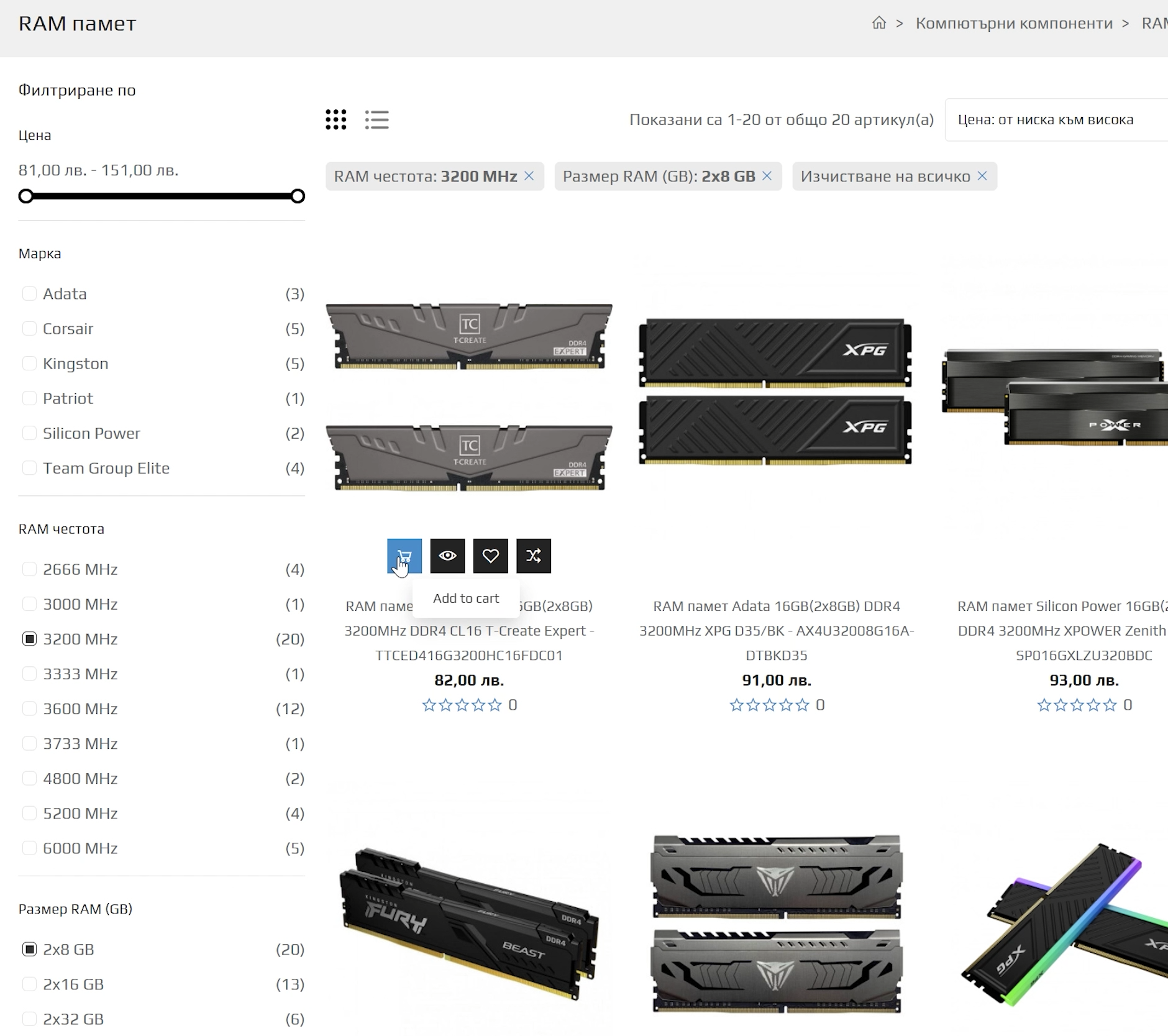Uncheck the 2x8 GB size filter
This screenshot has height=1036, width=1168.
pos(29,949)
